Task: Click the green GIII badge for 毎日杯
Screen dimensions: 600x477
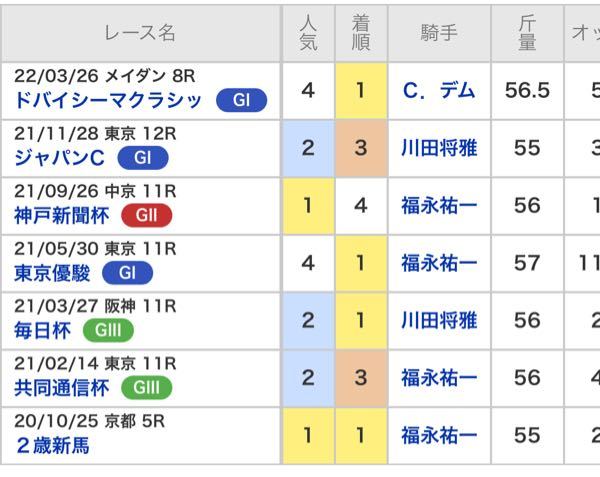Action: click(107, 330)
